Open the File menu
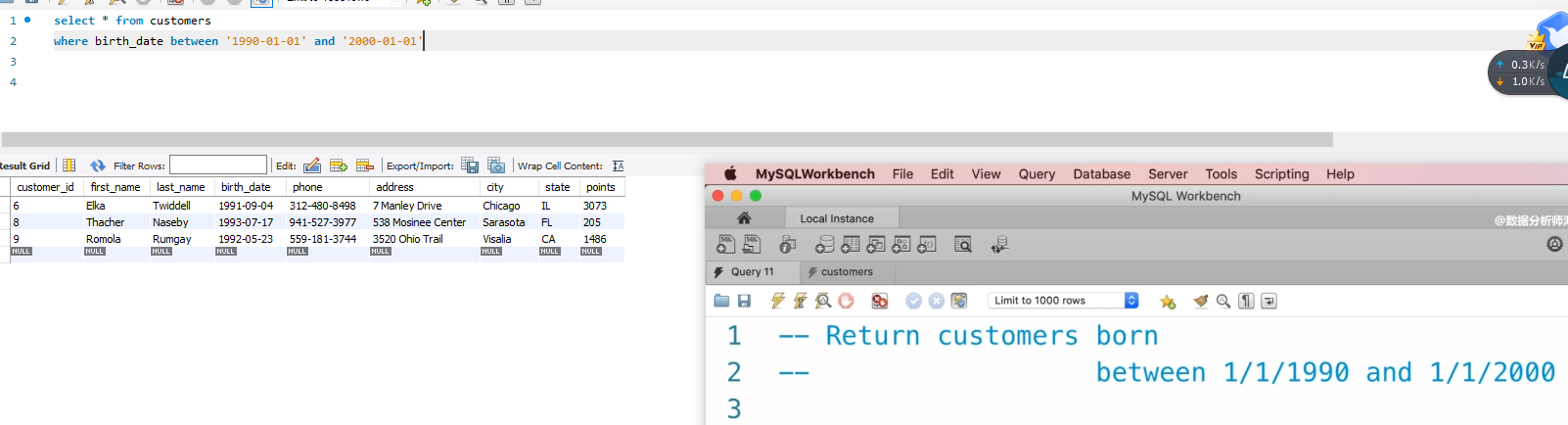1568x425 pixels. tap(902, 173)
